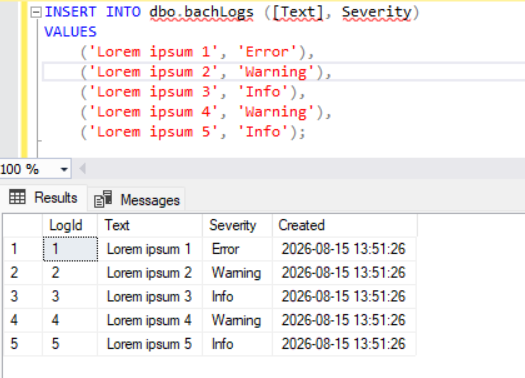Screen dimensions: 525x378
Task: Click 'Lorem ipsum 4' string in code
Action: click(x=153, y=112)
